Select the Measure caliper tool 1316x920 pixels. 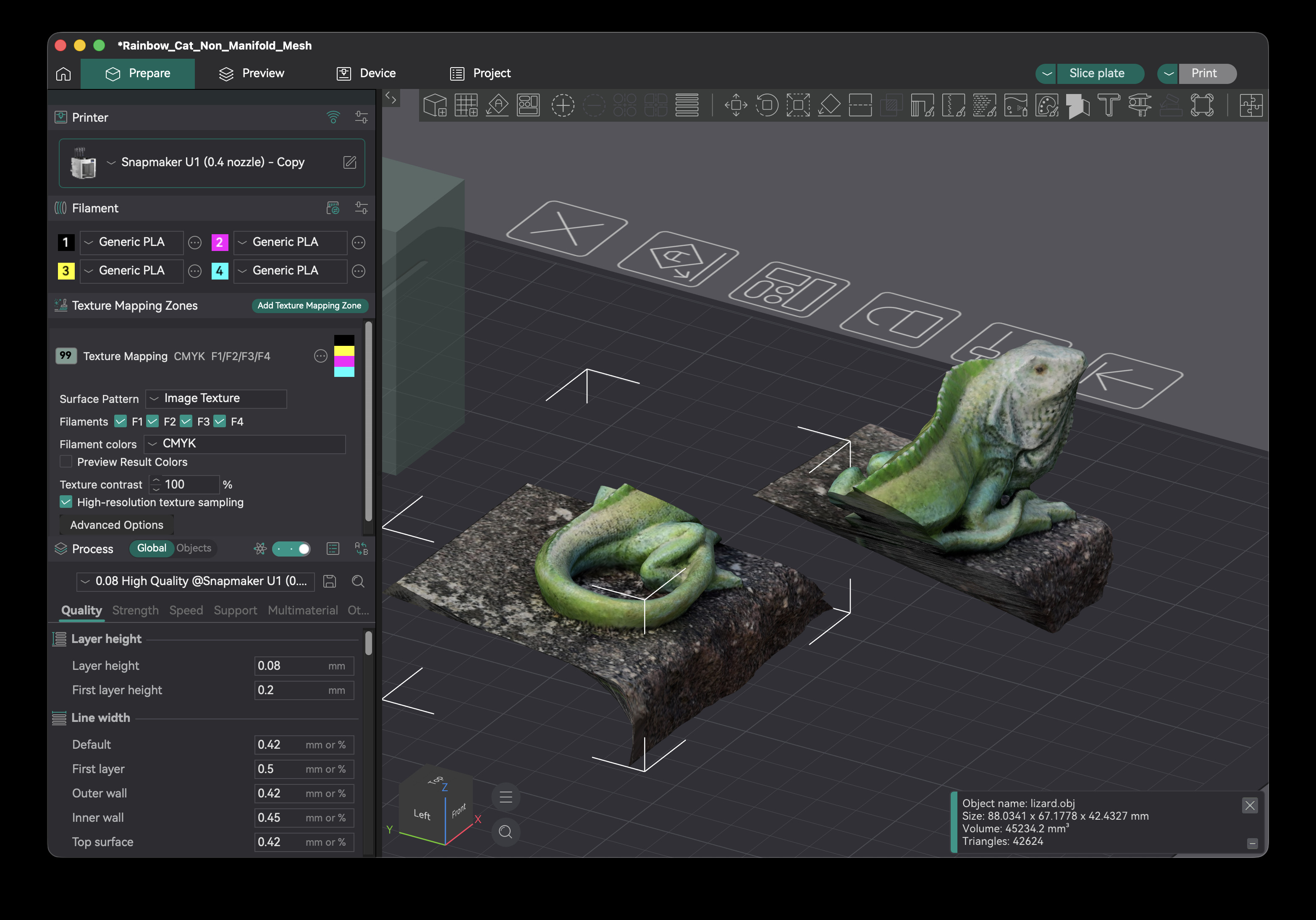click(1140, 105)
